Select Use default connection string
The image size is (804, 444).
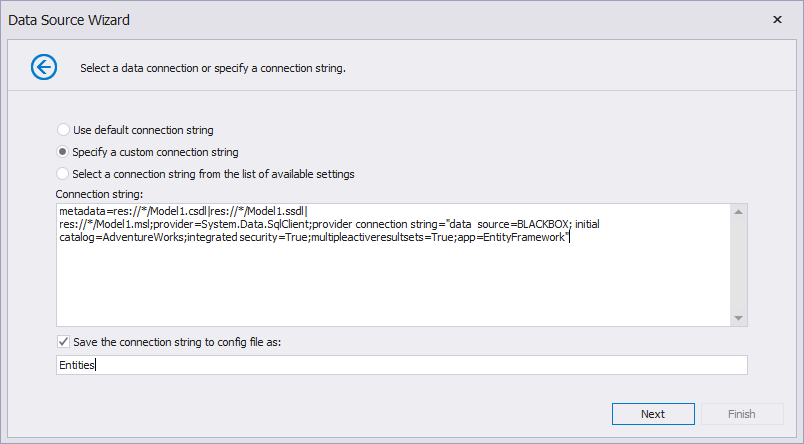click(x=64, y=130)
